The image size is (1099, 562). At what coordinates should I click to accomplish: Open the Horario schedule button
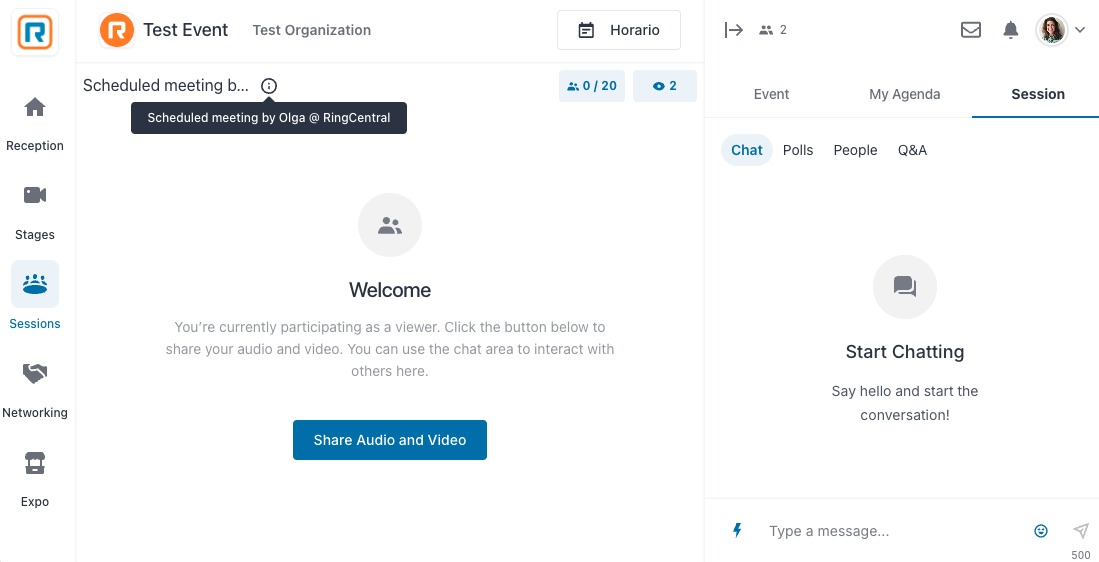619,30
